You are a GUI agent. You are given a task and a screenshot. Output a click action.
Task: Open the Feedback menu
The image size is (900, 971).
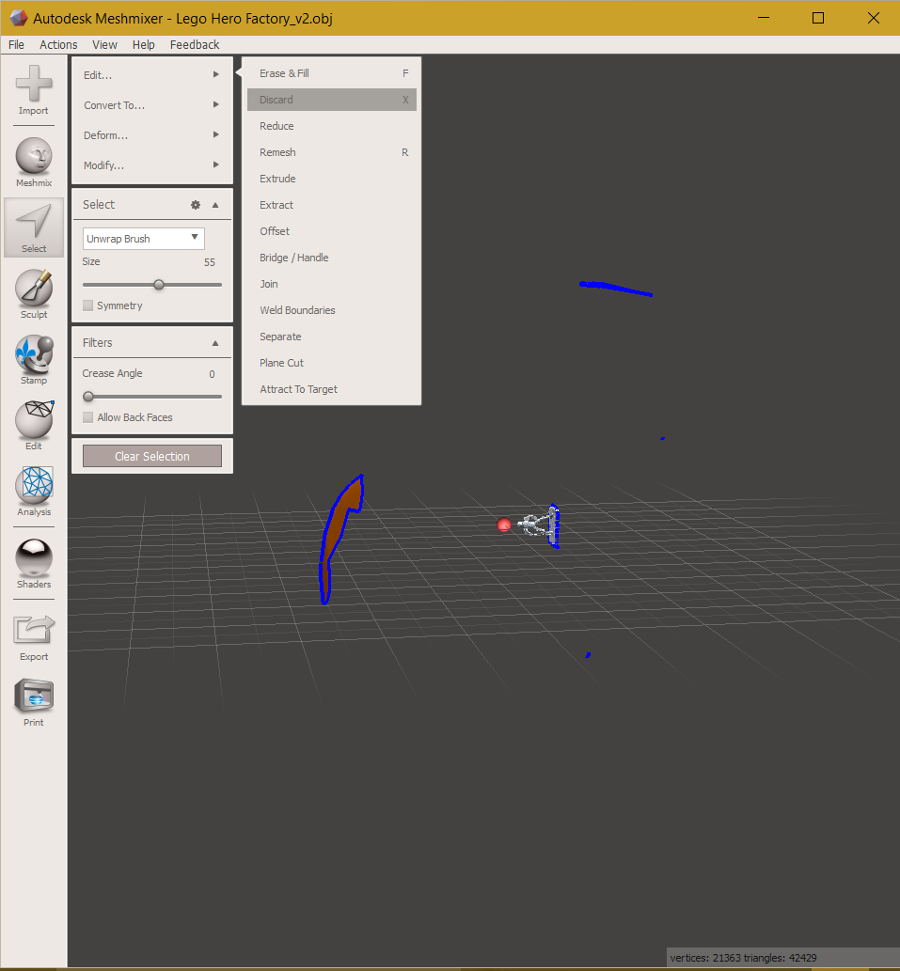click(194, 45)
